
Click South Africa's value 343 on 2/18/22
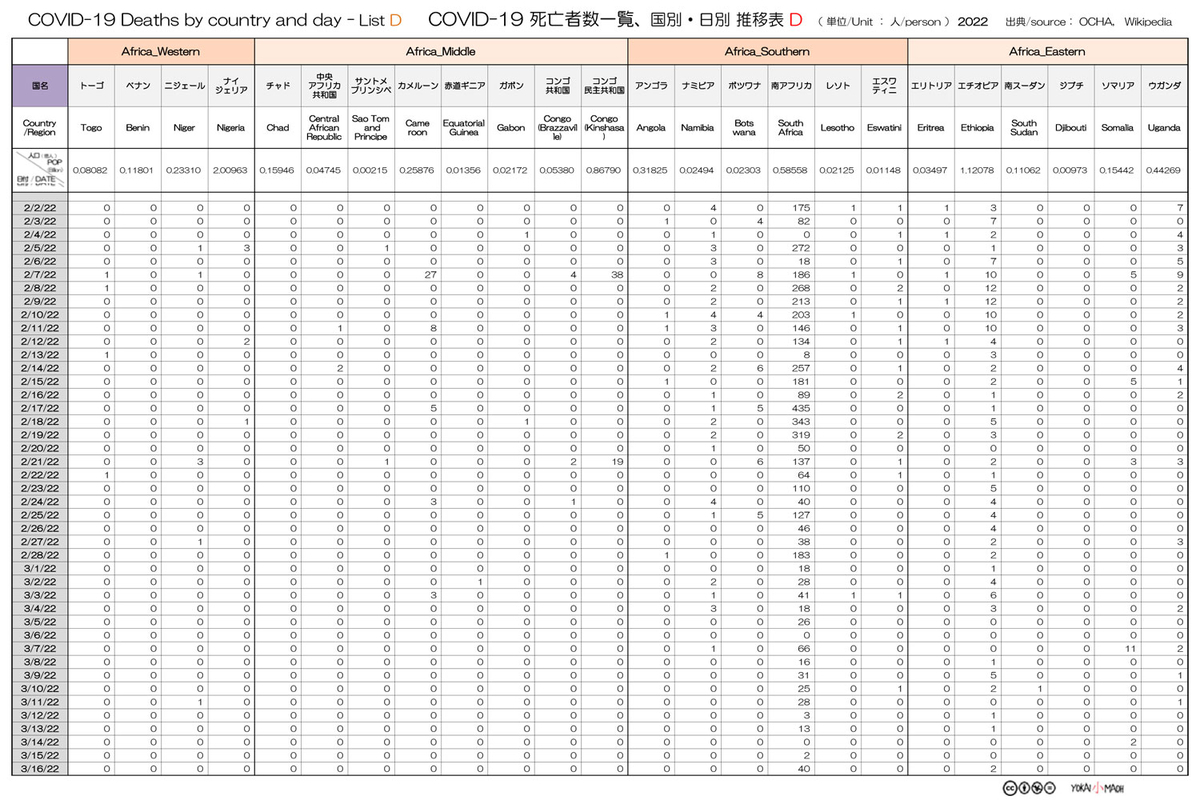(799, 421)
